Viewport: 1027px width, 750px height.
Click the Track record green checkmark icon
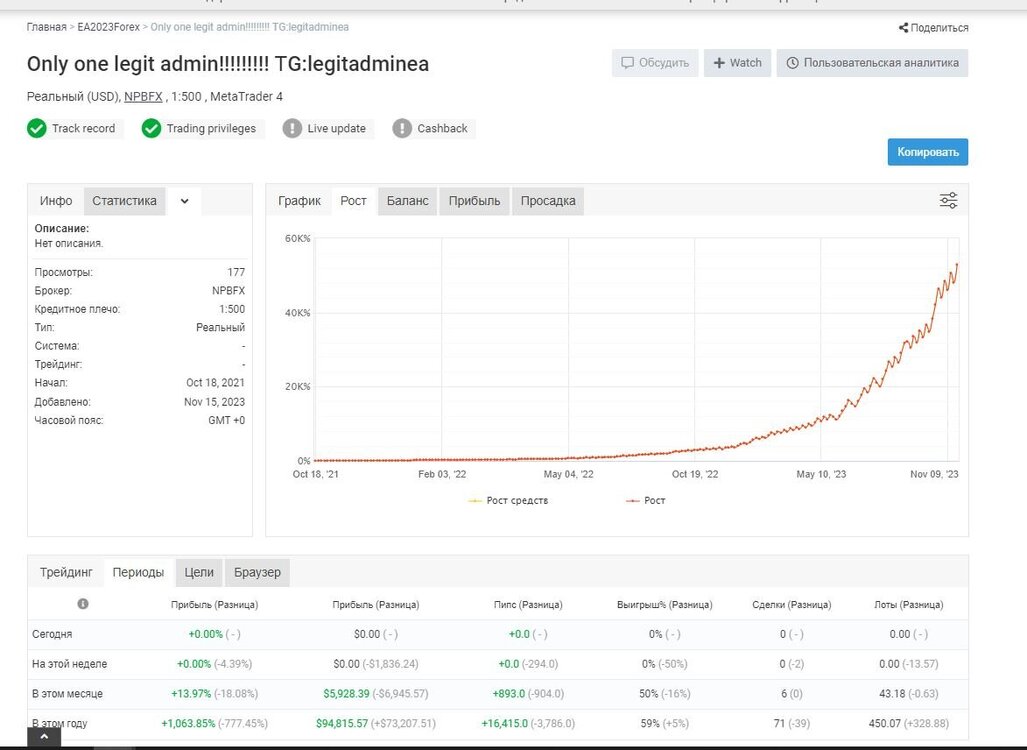[x=37, y=128]
